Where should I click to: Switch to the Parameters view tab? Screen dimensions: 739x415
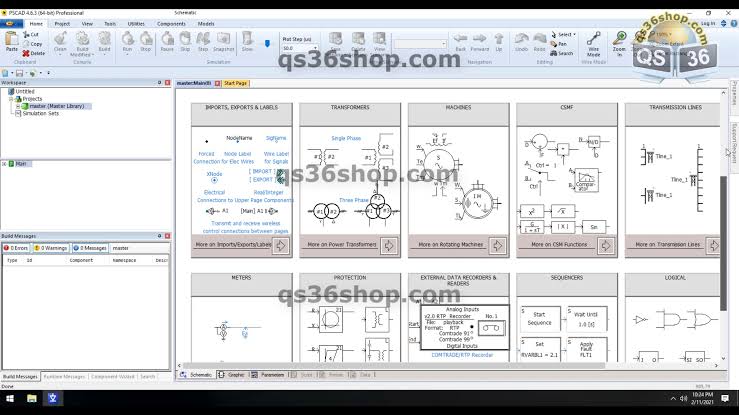268,375
